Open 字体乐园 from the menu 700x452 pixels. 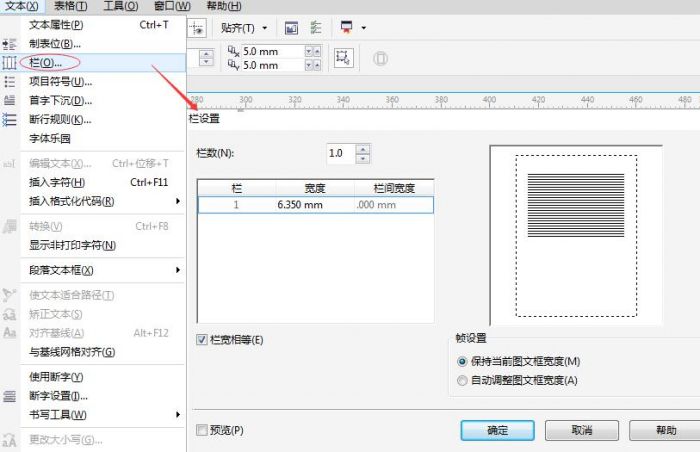click(x=103, y=138)
